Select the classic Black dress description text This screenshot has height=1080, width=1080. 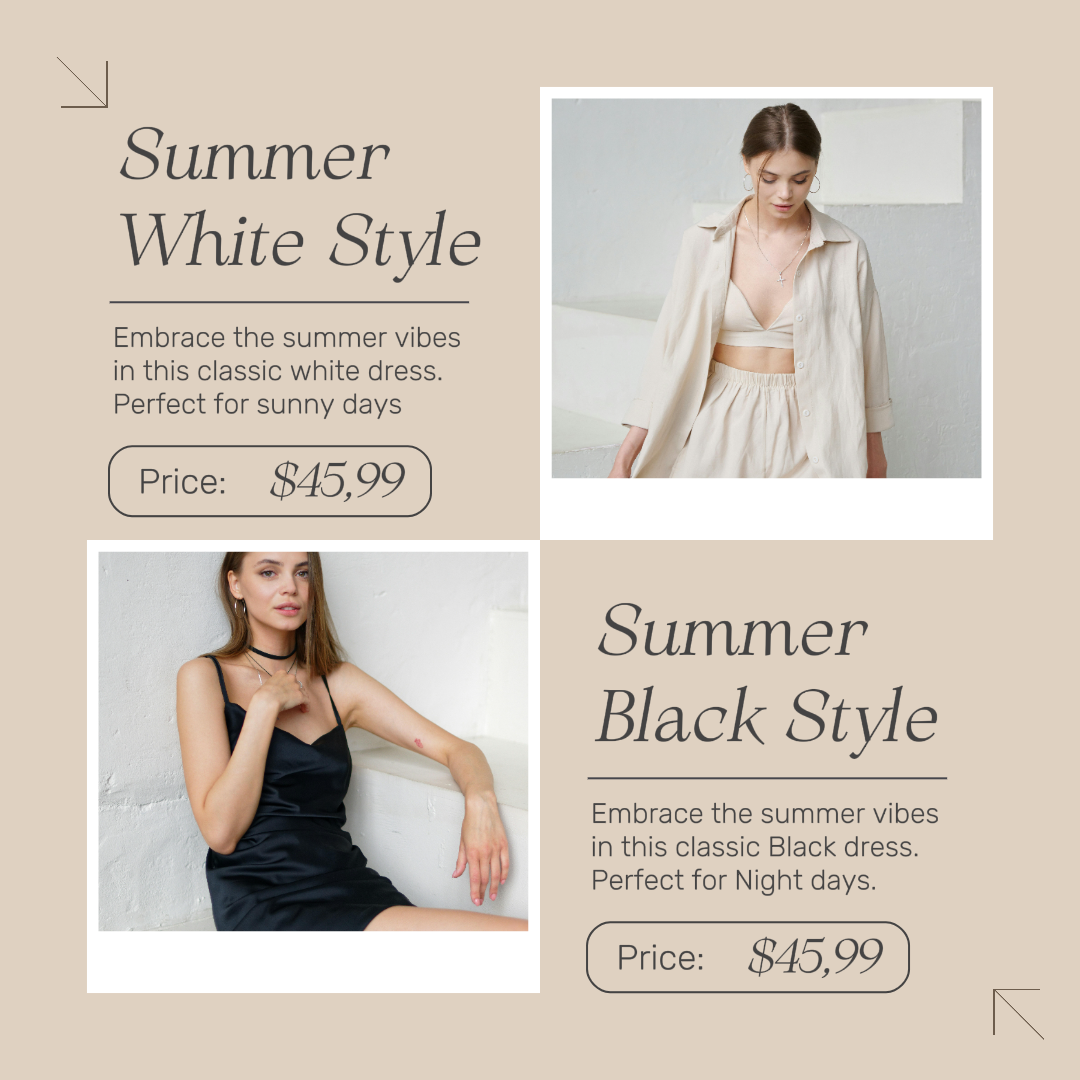(x=765, y=847)
